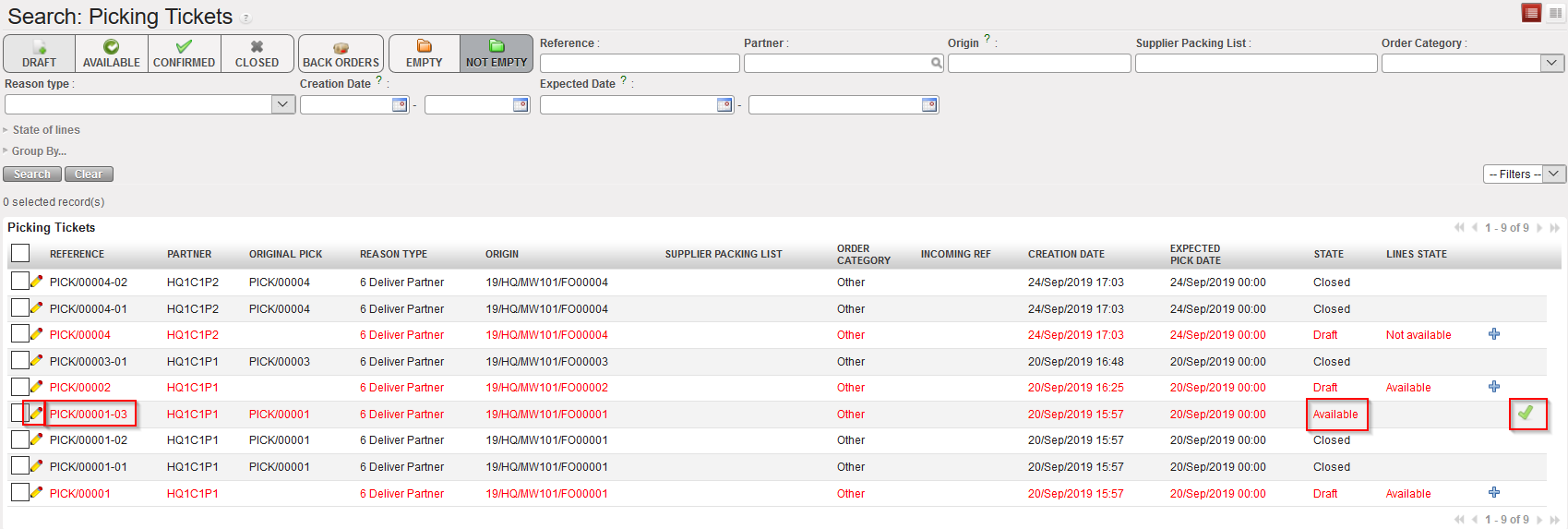Viewport: 1568px width, 529px height.
Task: Toggle the select-all checkbox in table header
Action: pos(20,253)
